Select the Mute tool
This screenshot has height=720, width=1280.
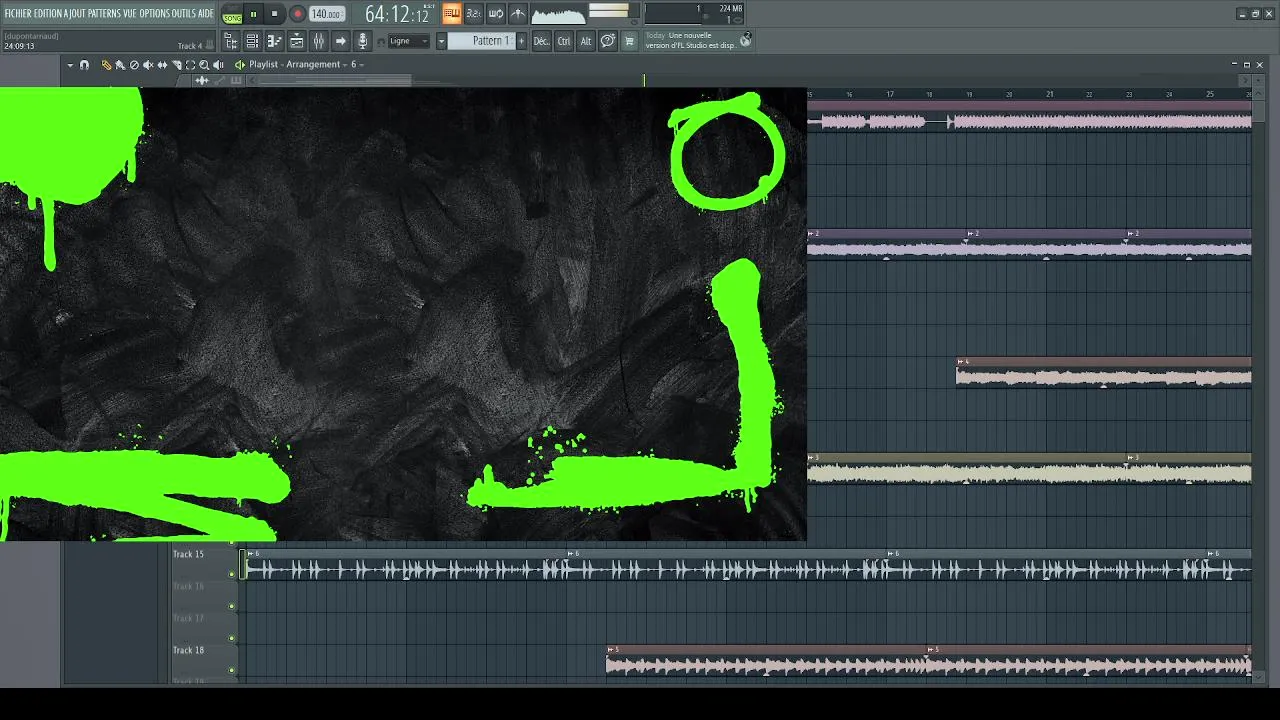148,65
